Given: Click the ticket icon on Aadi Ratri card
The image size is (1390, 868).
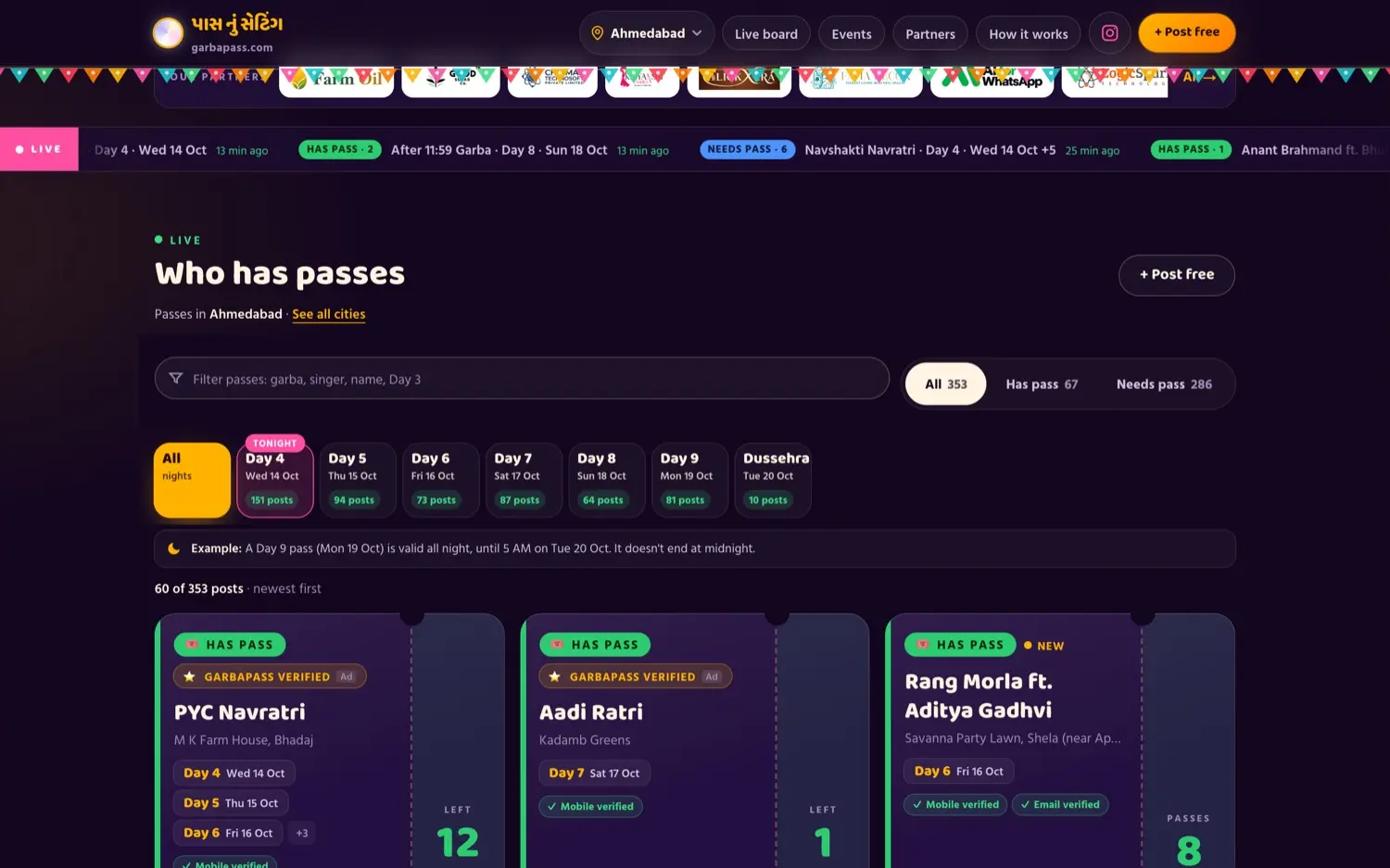Looking at the screenshot, I should point(556,645).
